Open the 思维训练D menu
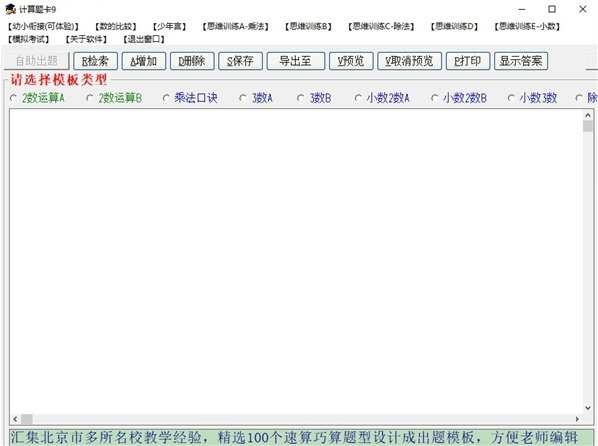598x446 pixels. click(x=454, y=26)
